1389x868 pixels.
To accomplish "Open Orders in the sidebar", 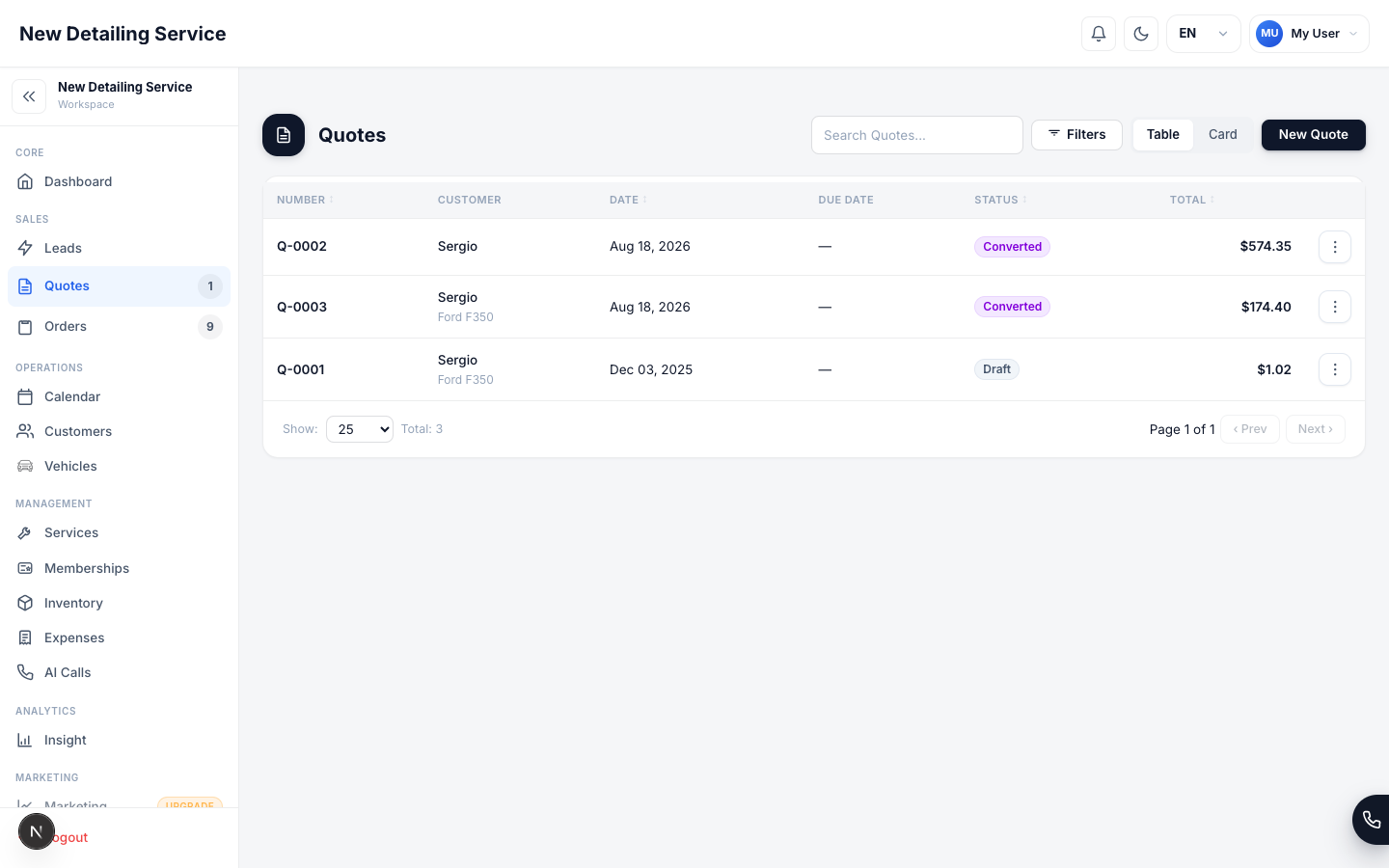I will click(x=120, y=327).
